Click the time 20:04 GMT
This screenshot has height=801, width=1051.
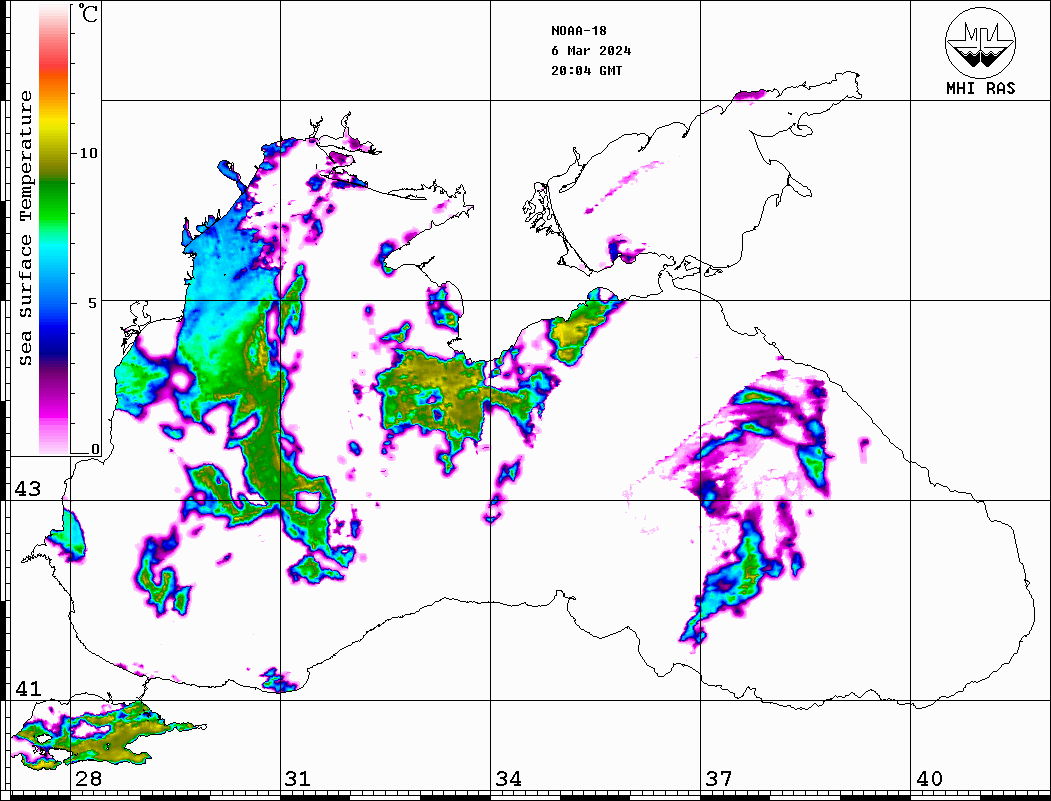[x=586, y=71]
